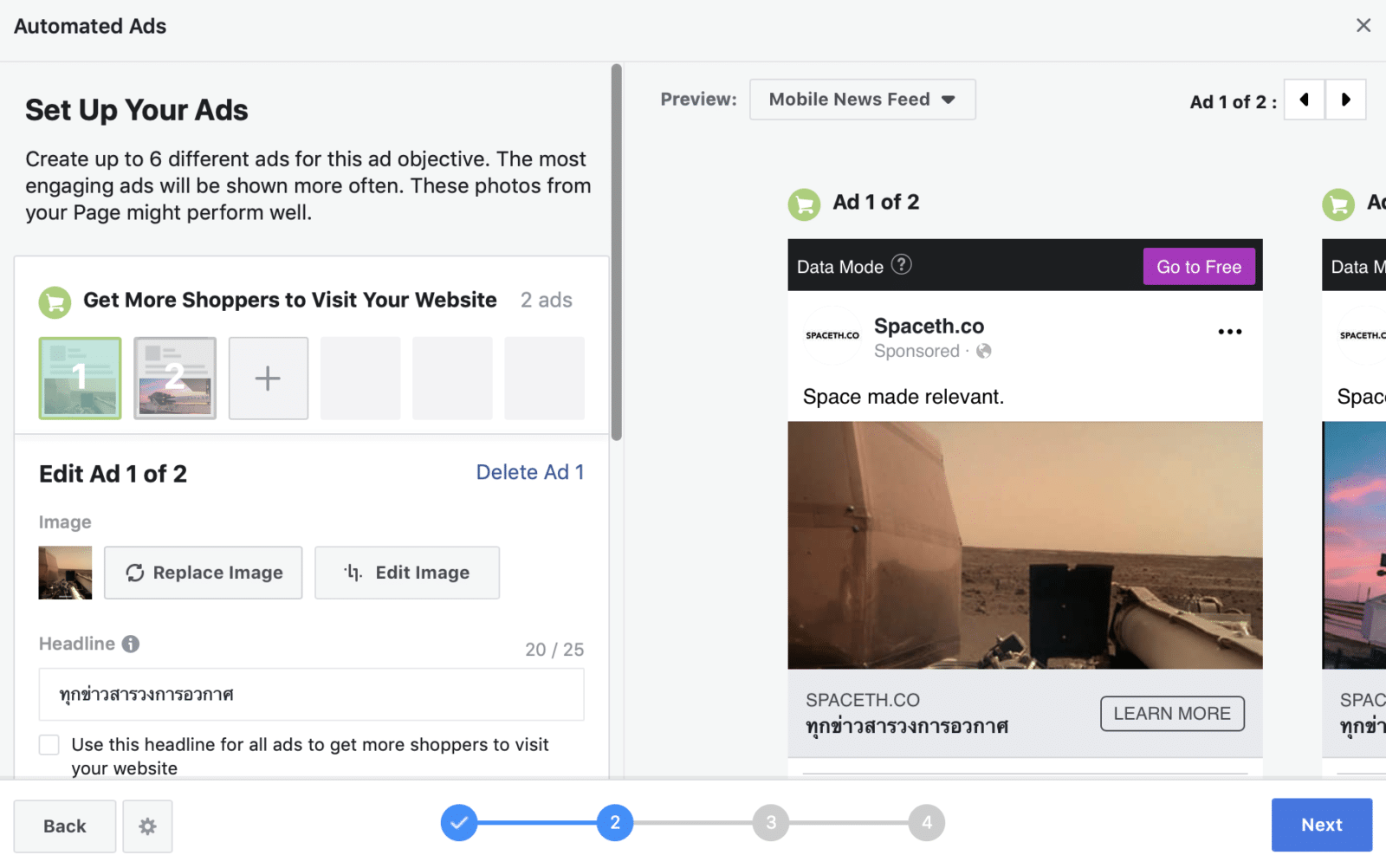Jump to step 3 in progress bar
The height and width of the screenshot is (868, 1386).
[770, 823]
